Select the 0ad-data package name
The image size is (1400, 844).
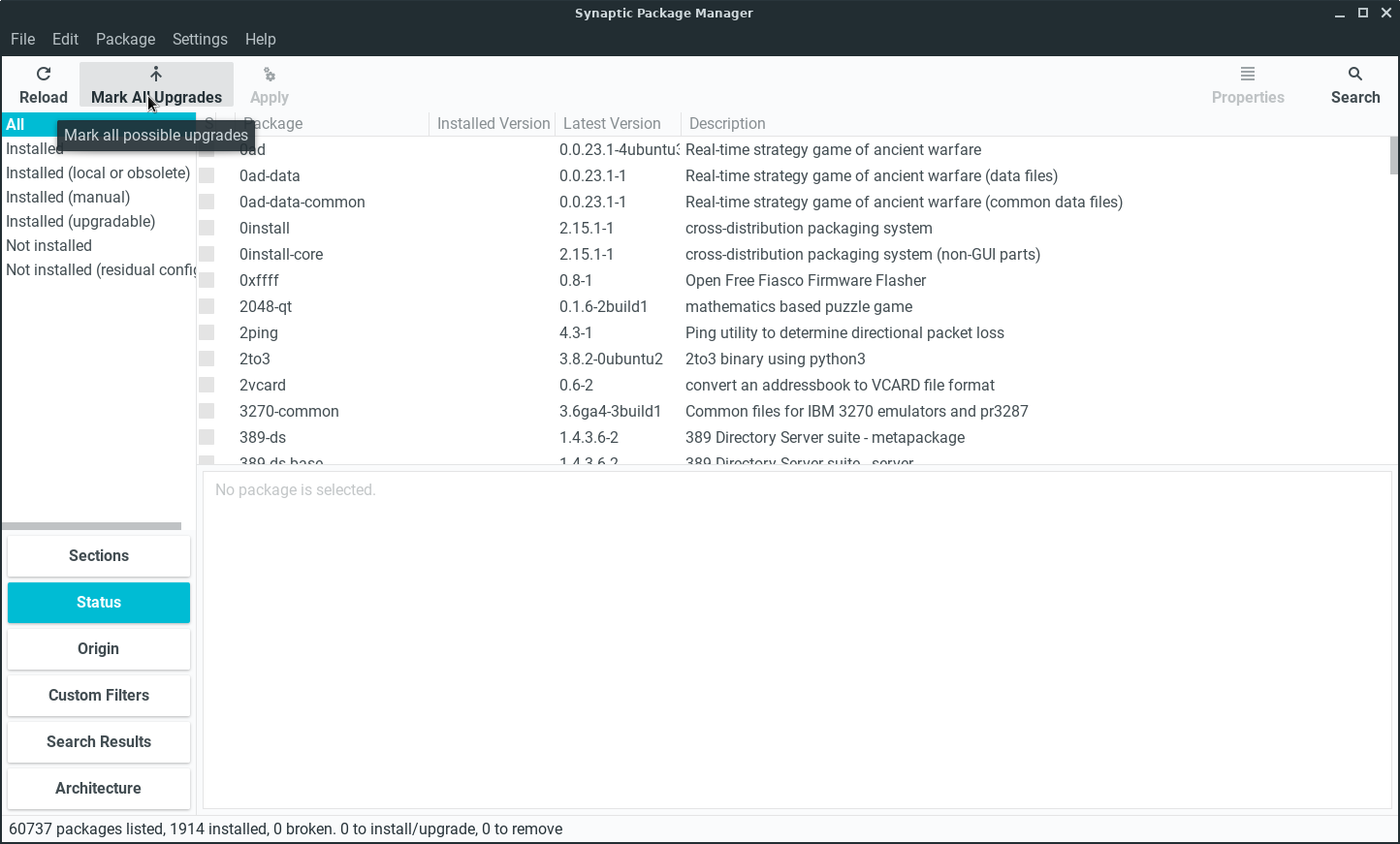(270, 175)
